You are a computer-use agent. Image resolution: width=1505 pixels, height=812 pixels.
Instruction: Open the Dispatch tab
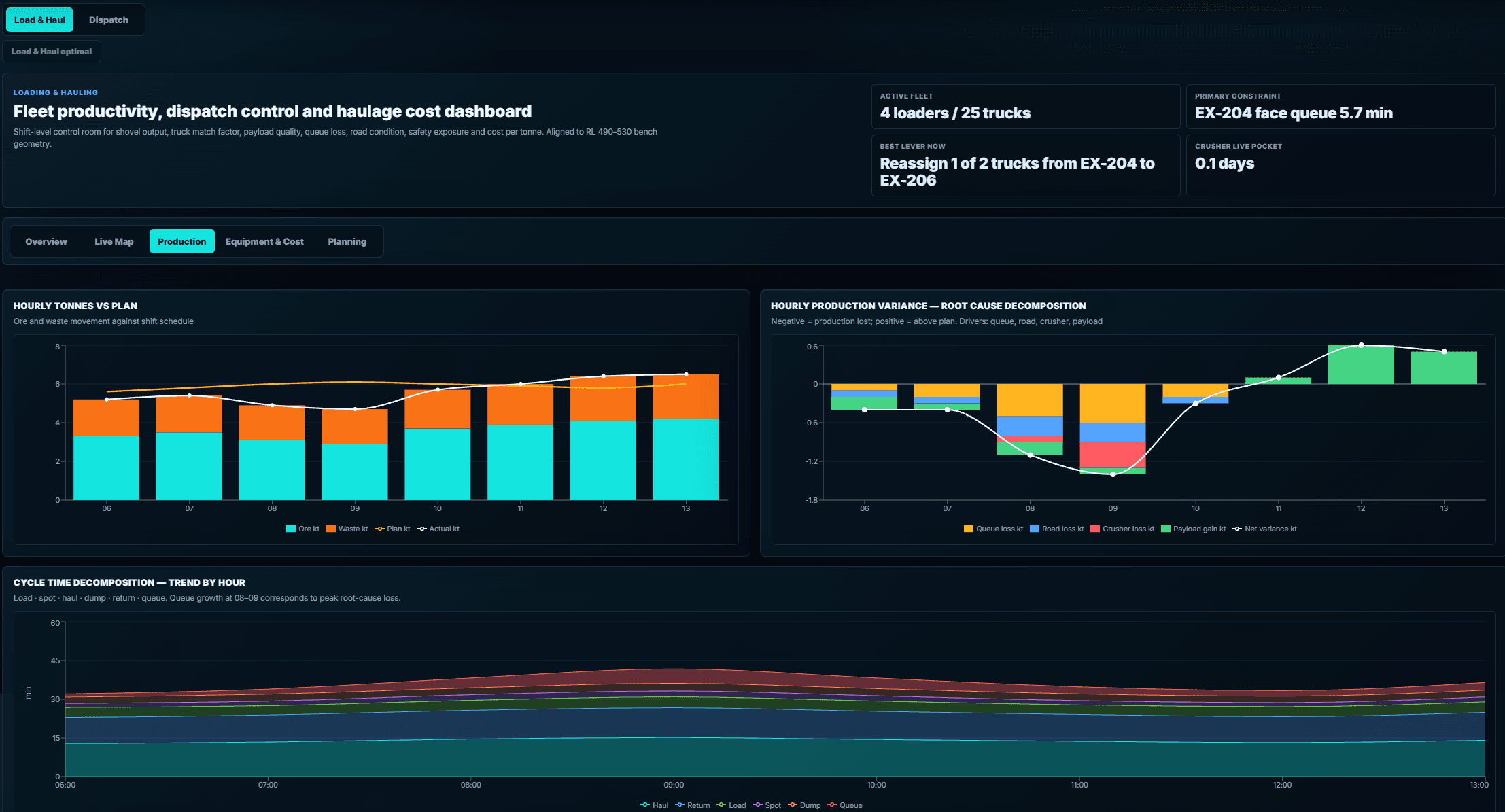click(x=109, y=20)
